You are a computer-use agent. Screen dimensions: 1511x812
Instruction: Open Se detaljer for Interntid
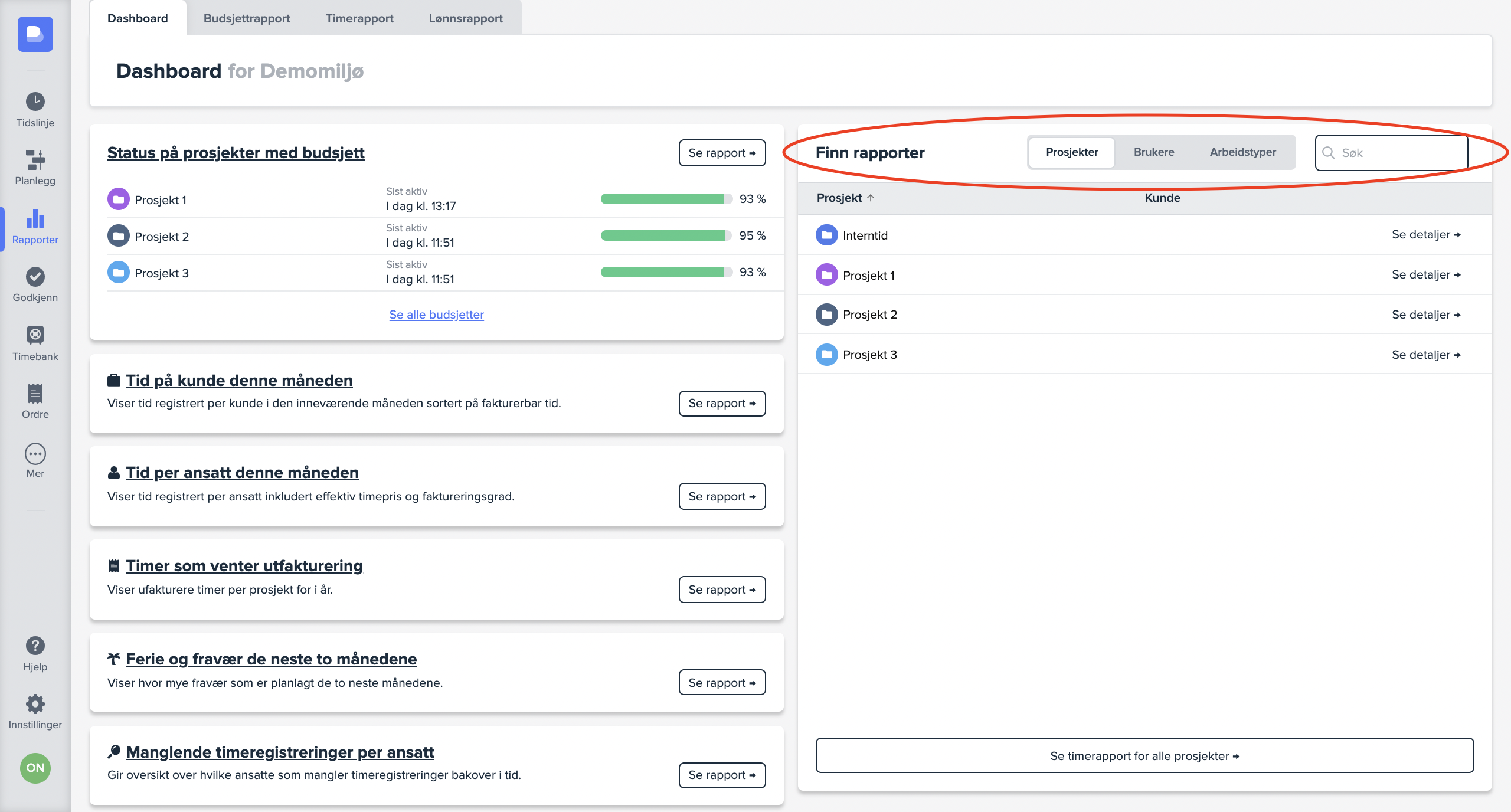1425,235
